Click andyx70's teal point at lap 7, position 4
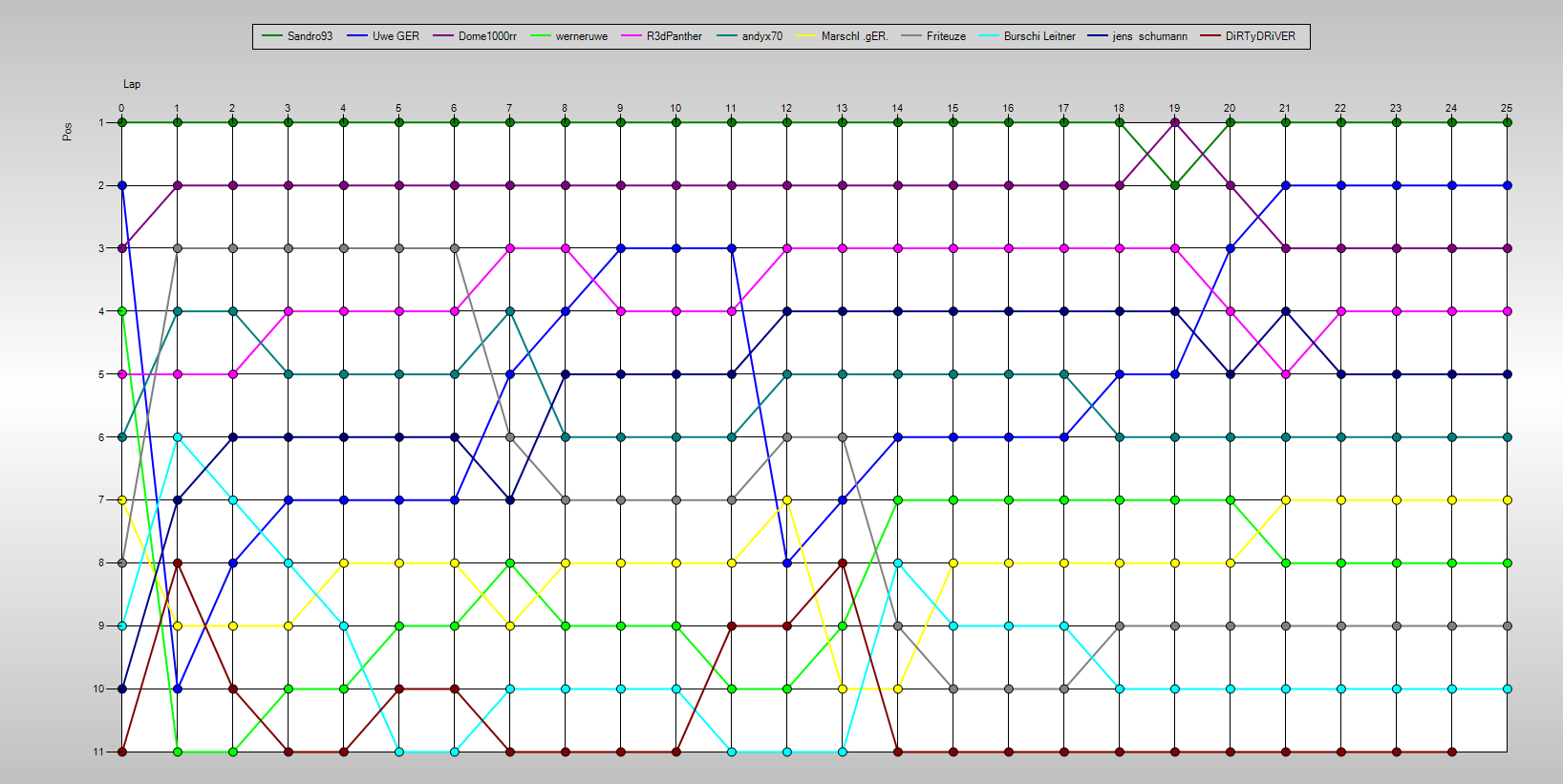This screenshot has height=784, width=1563. 509,311
